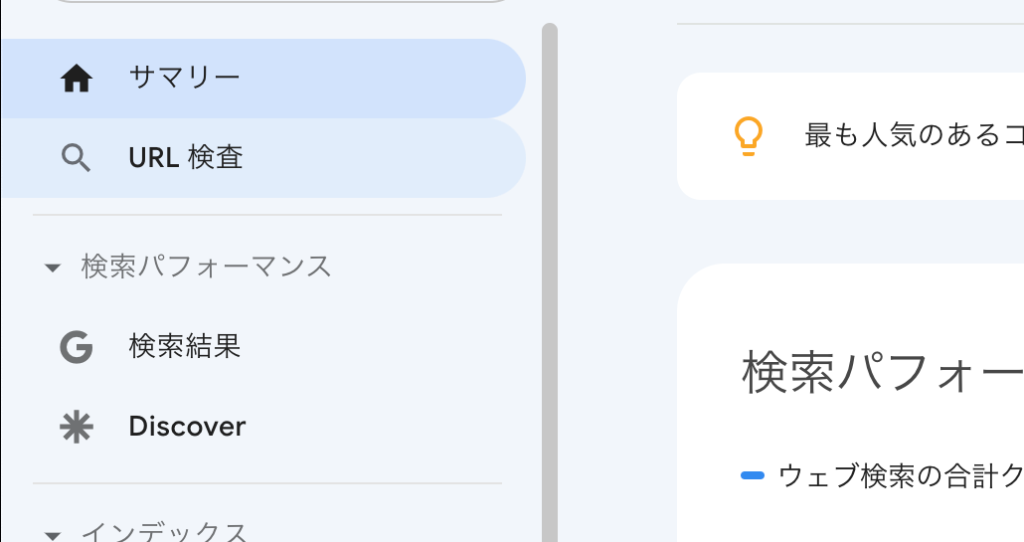The width and height of the screenshot is (1024, 542).
Task: Click the magnifier icon for URL 検査
Action: point(76,158)
